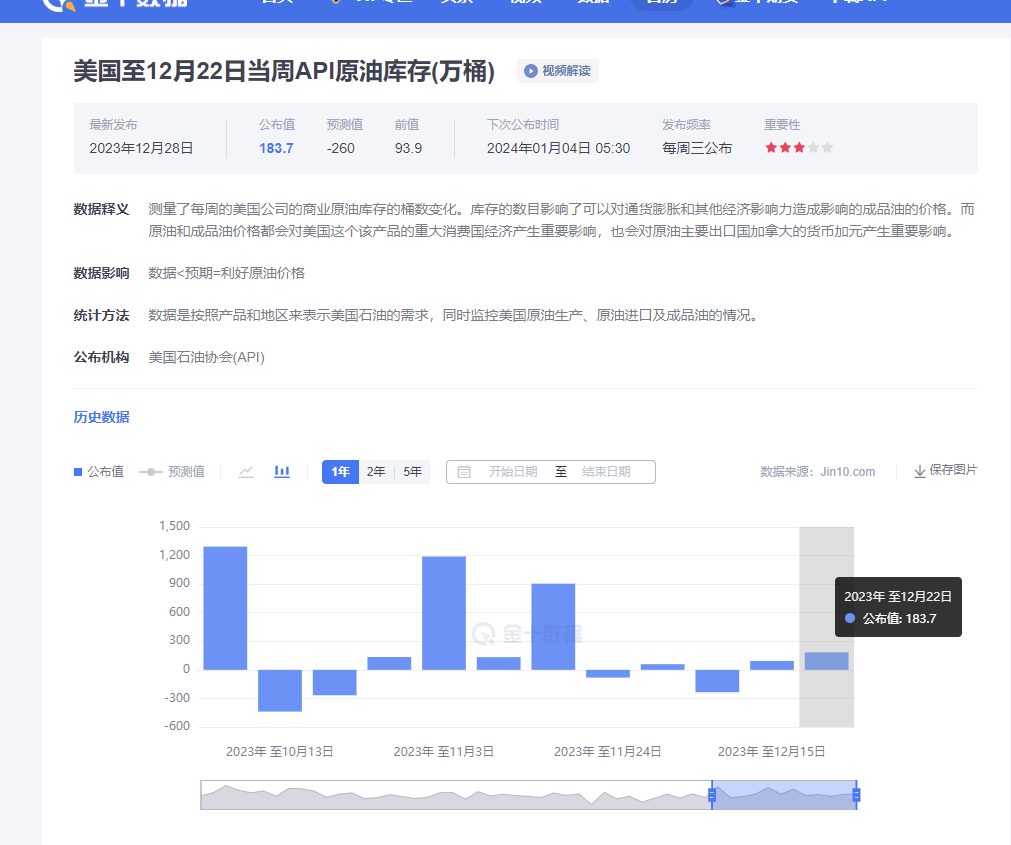Click the download icon next to 保存图片
Image resolution: width=1011 pixels, height=845 pixels.
(919, 471)
